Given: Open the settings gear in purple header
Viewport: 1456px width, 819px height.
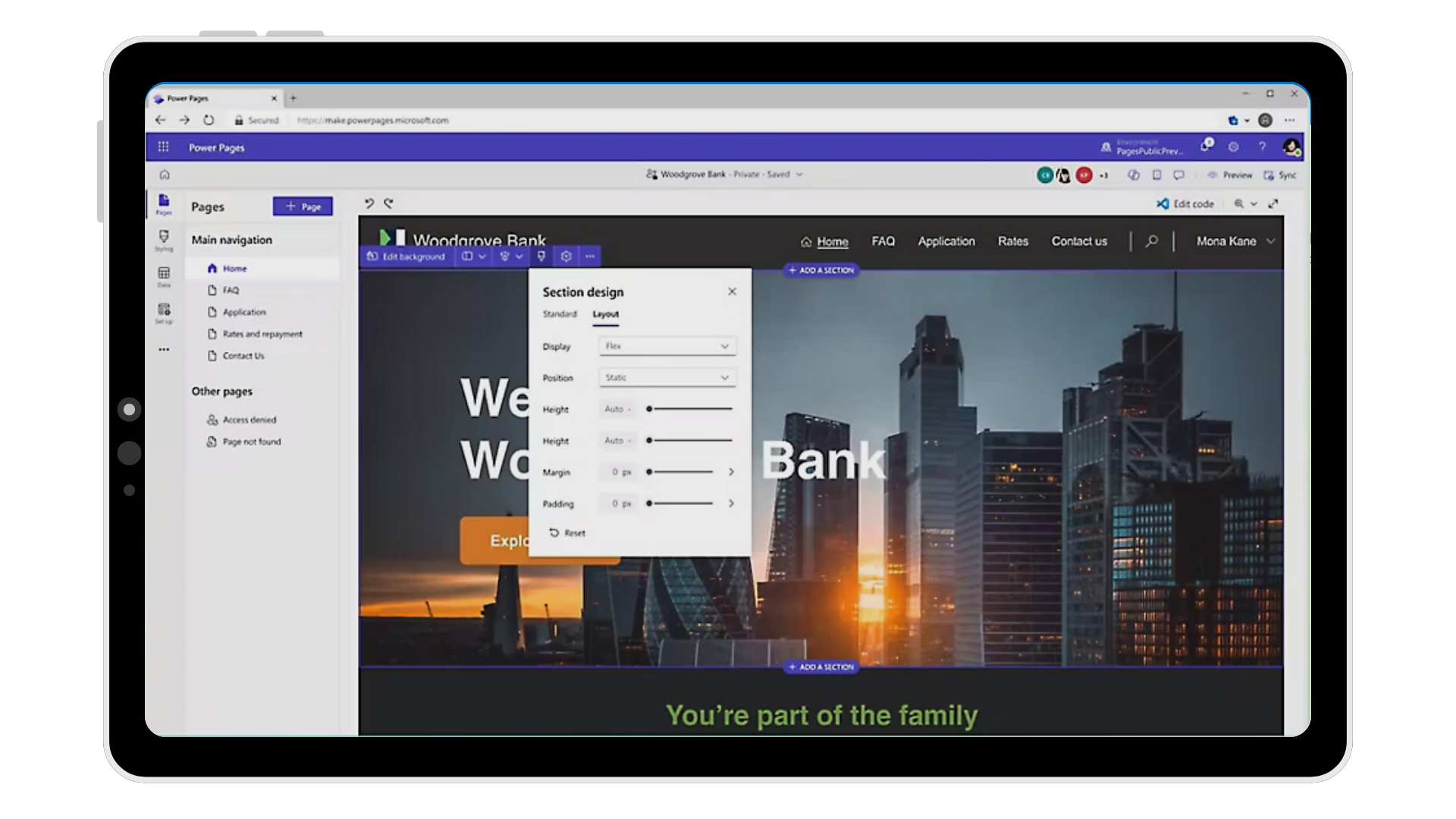Looking at the screenshot, I should tap(1233, 147).
